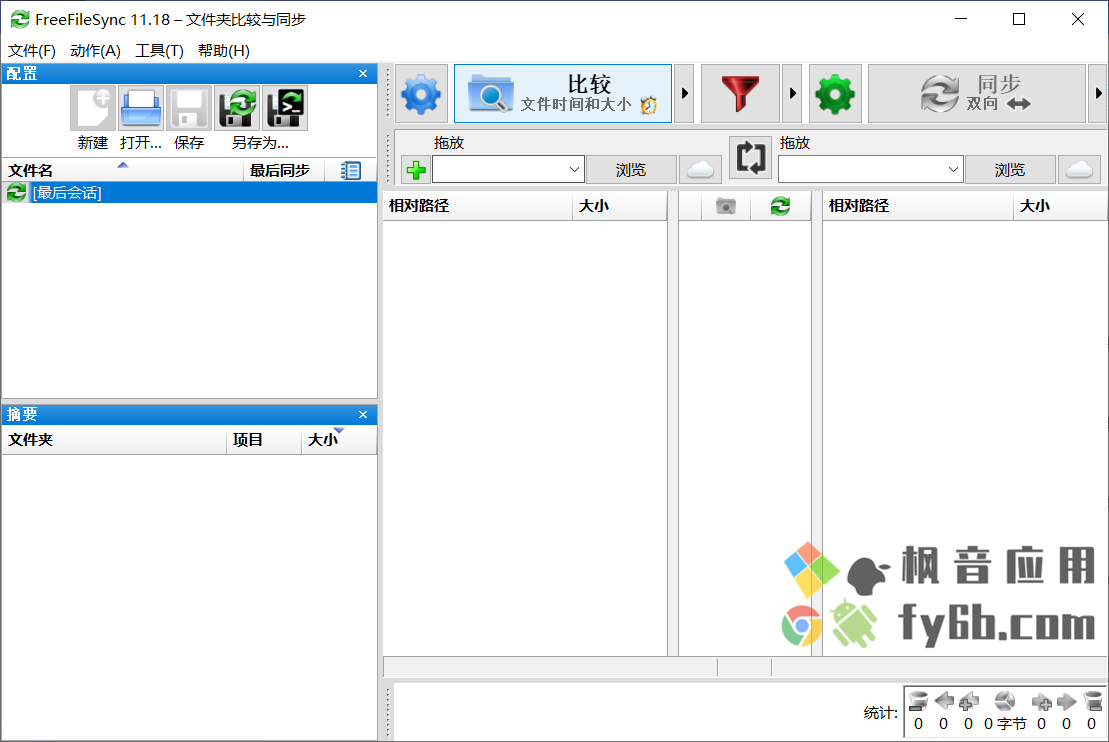Viewport: 1109px width, 742px height.
Task: Sort configurations by 文件名 column
Action: (x=123, y=170)
